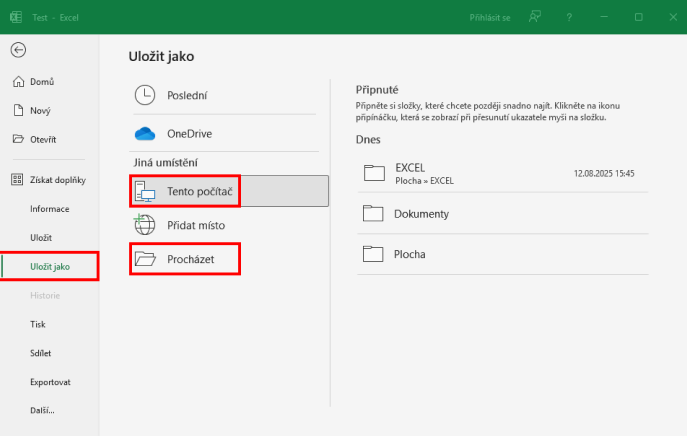687x436 pixels.
Task: Open the Dokumenty folder
Action: point(503,214)
